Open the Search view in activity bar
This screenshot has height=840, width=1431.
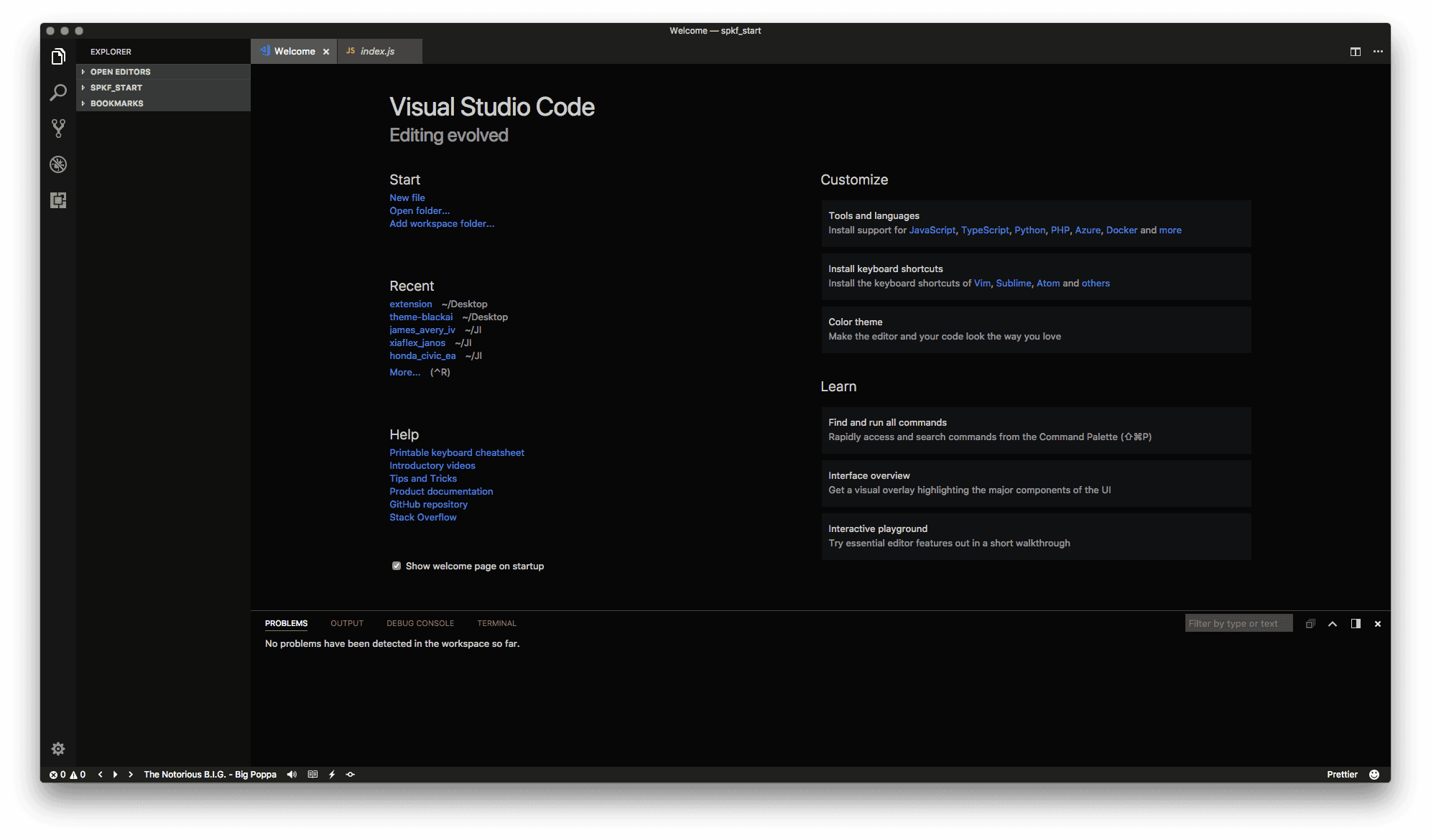(x=58, y=93)
